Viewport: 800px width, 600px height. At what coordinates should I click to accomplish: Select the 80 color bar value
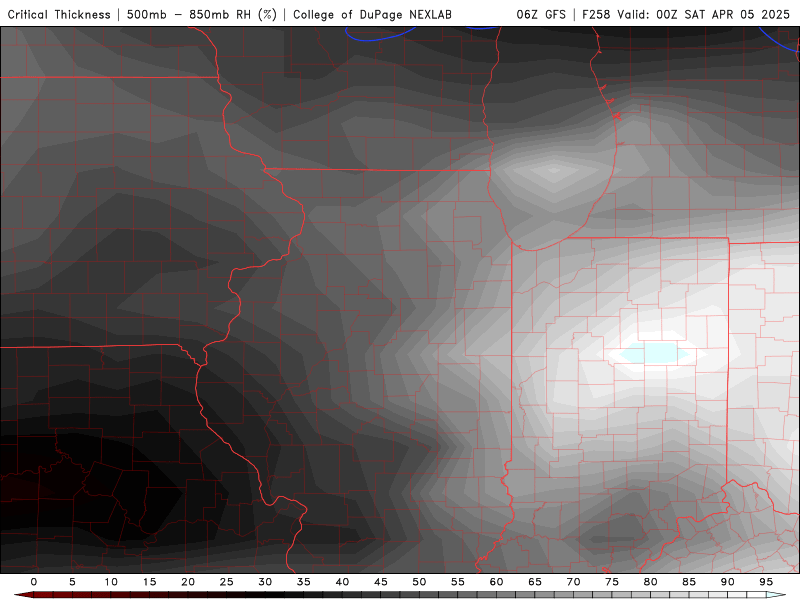pyautogui.click(x=651, y=582)
